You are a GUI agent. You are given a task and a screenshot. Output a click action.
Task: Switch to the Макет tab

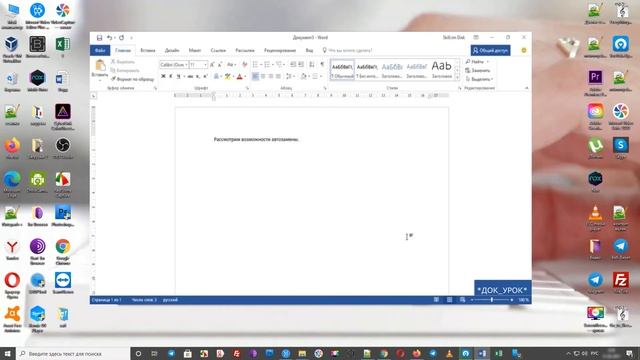195,50
